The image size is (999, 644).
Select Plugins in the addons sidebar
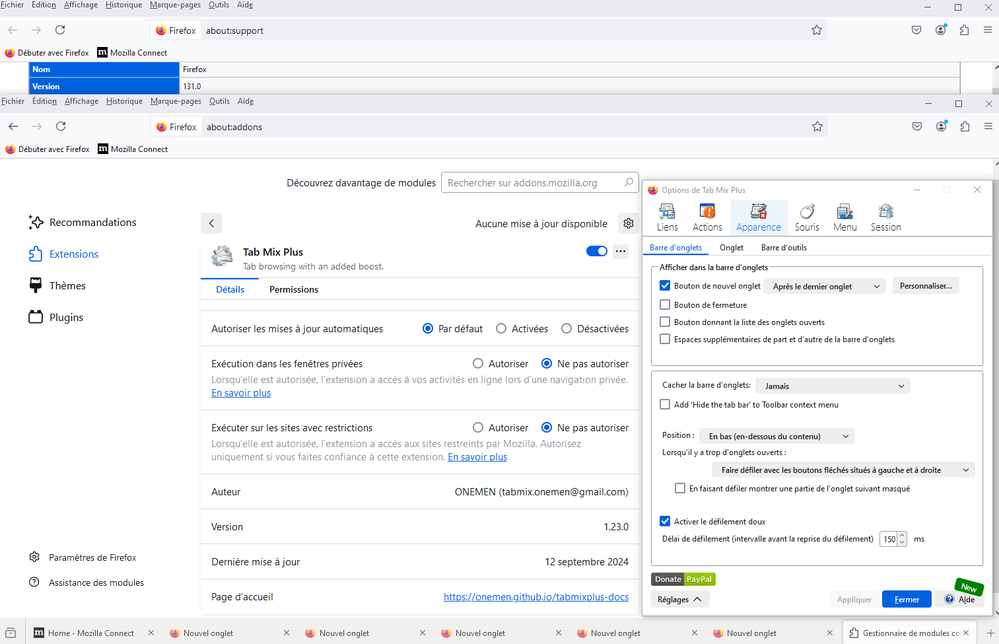56,317
